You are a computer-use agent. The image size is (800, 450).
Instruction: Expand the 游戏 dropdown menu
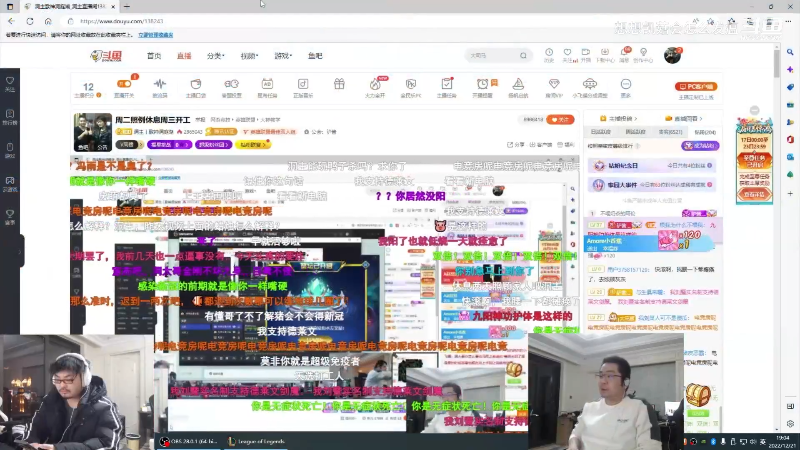coord(283,56)
